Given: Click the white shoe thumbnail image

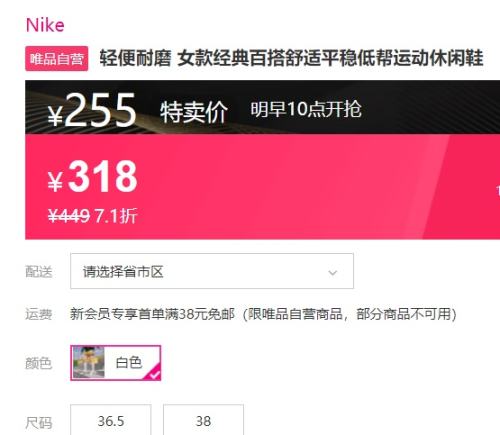Looking at the screenshot, I should tap(89, 362).
